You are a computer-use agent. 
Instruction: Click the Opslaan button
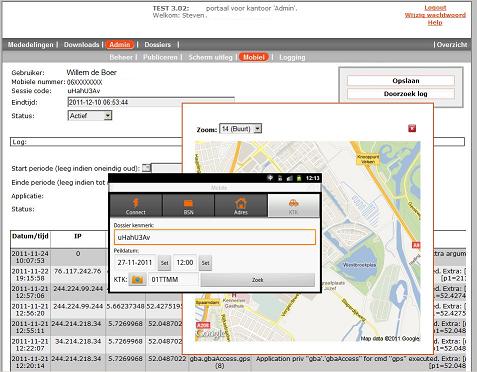pos(401,81)
